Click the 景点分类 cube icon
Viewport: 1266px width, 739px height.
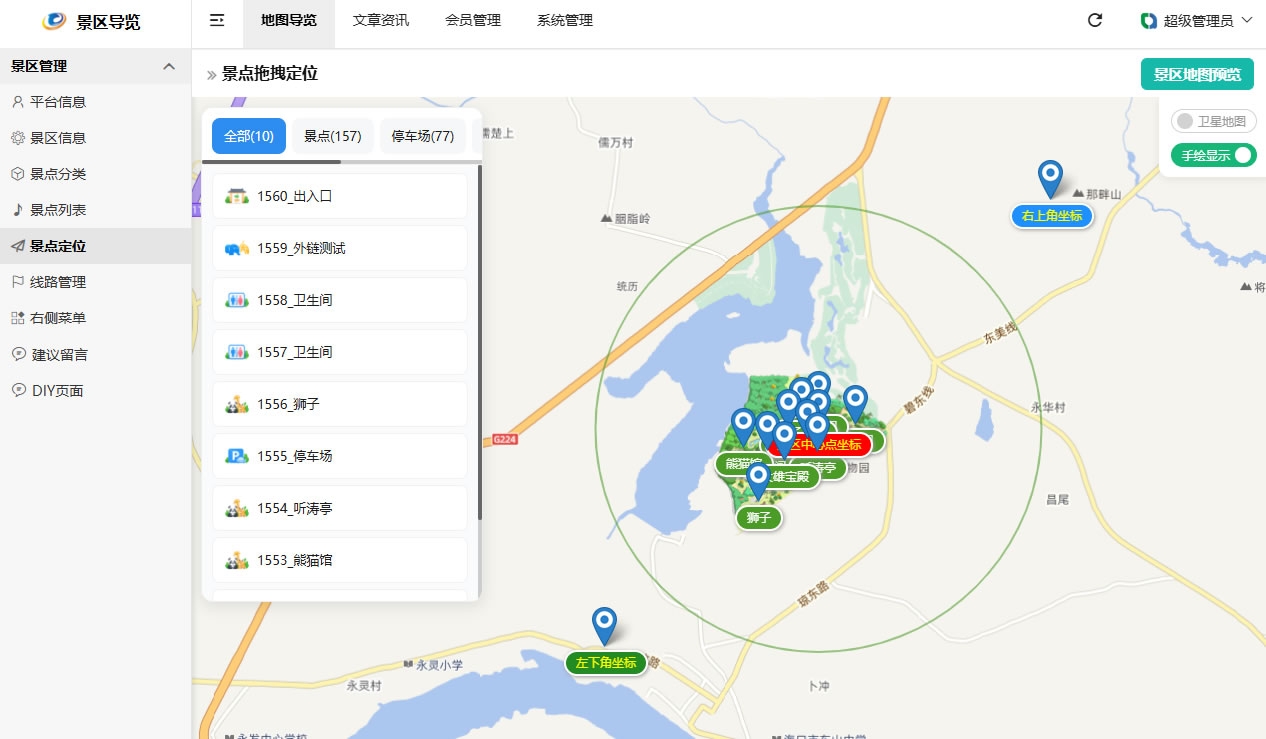(x=18, y=174)
